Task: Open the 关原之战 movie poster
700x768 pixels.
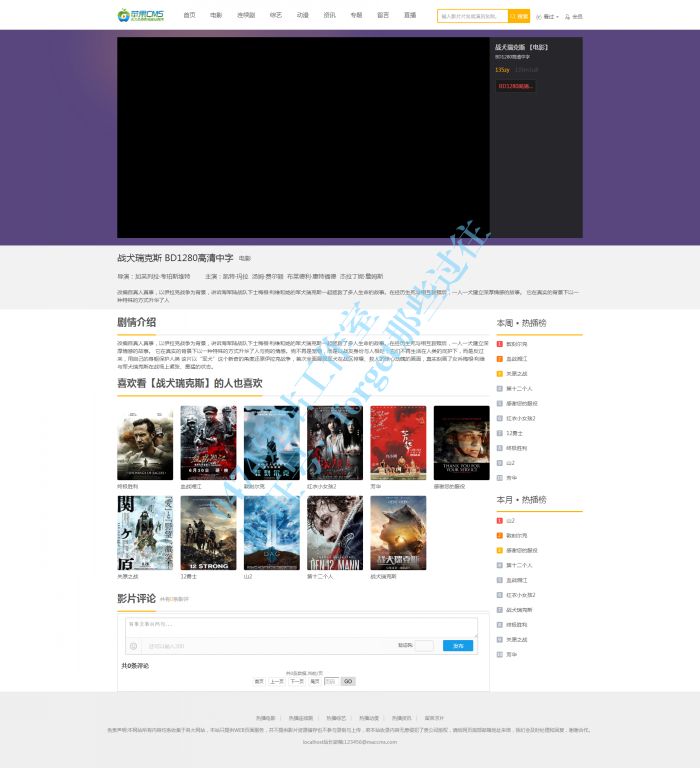Action: (x=145, y=533)
